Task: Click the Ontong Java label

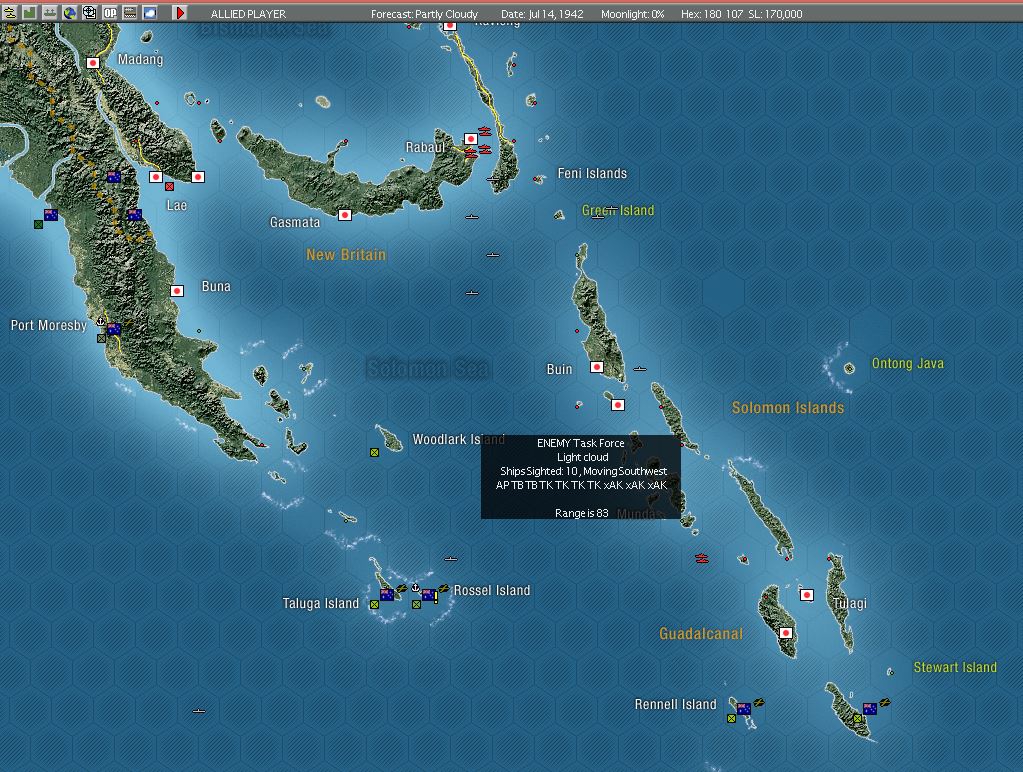Action: click(x=908, y=363)
